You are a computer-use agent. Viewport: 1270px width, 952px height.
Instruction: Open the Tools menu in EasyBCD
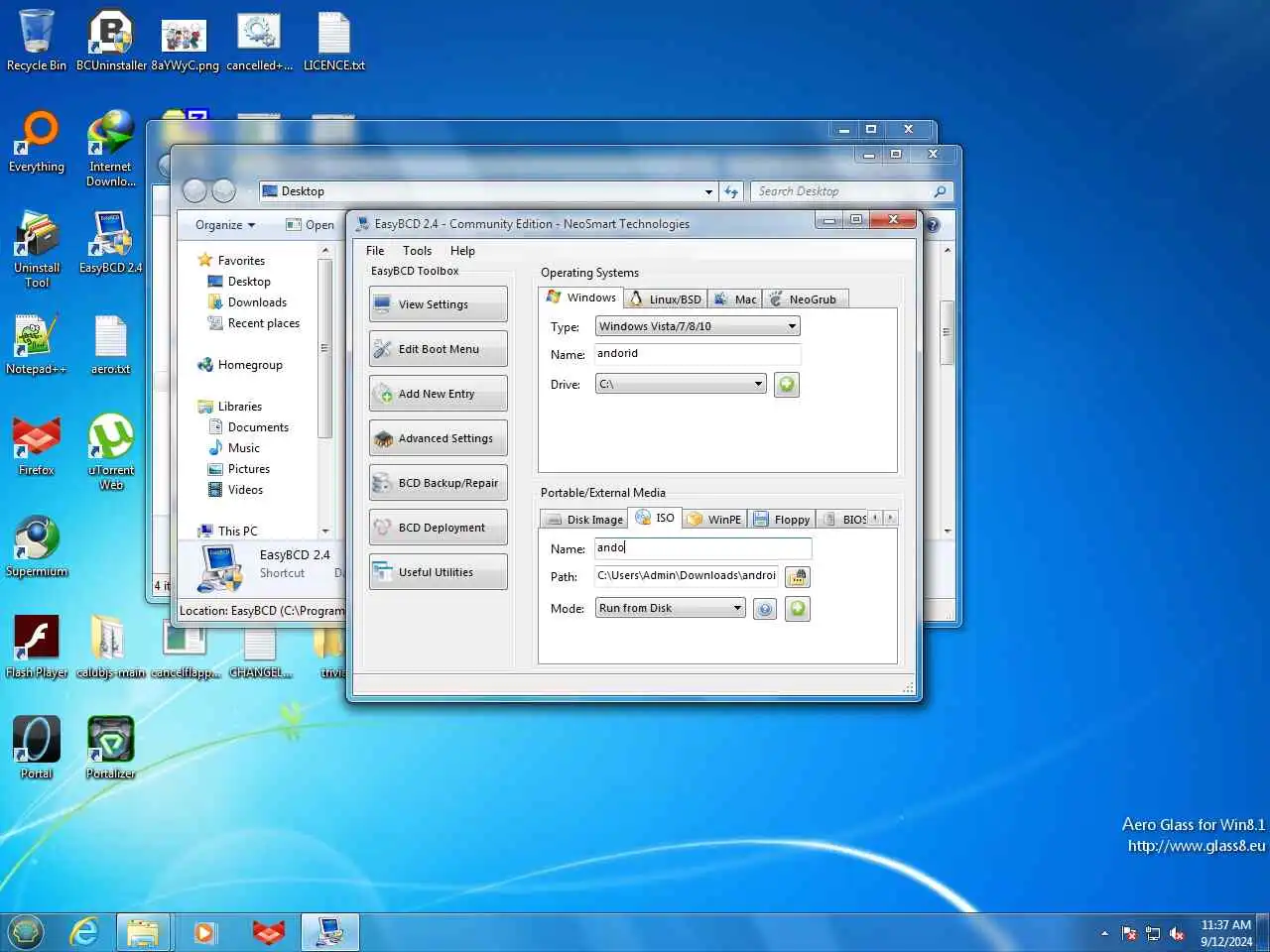click(x=417, y=251)
